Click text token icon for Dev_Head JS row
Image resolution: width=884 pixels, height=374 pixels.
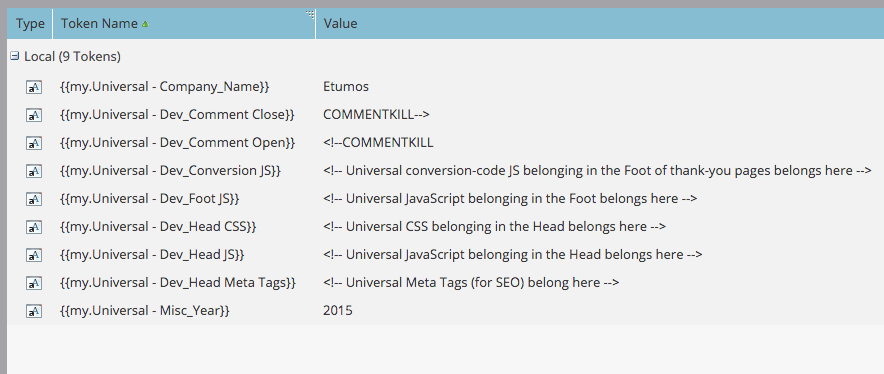click(x=34, y=255)
